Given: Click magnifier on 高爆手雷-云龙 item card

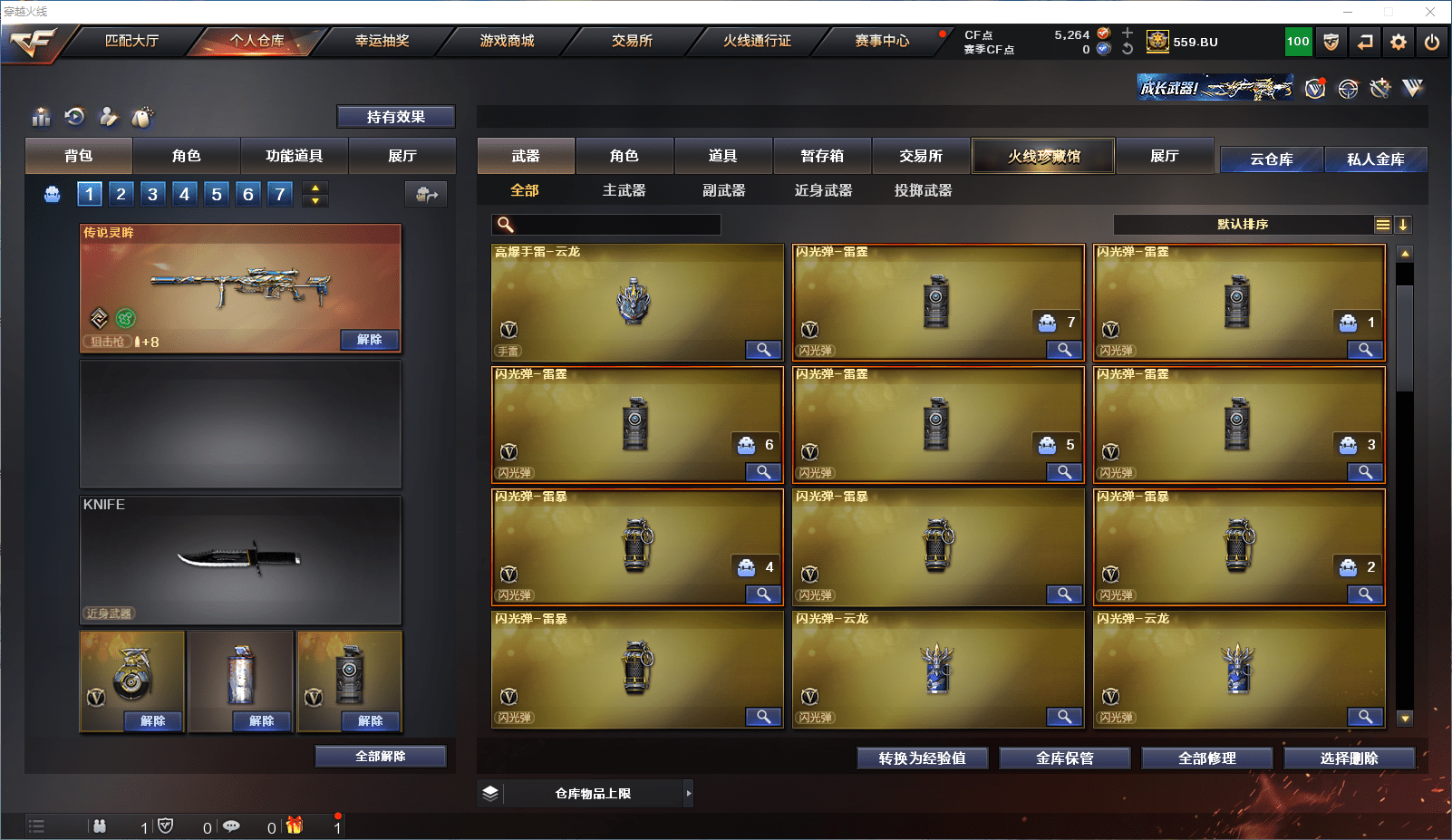Looking at the screenshot, I should point(764,350).
